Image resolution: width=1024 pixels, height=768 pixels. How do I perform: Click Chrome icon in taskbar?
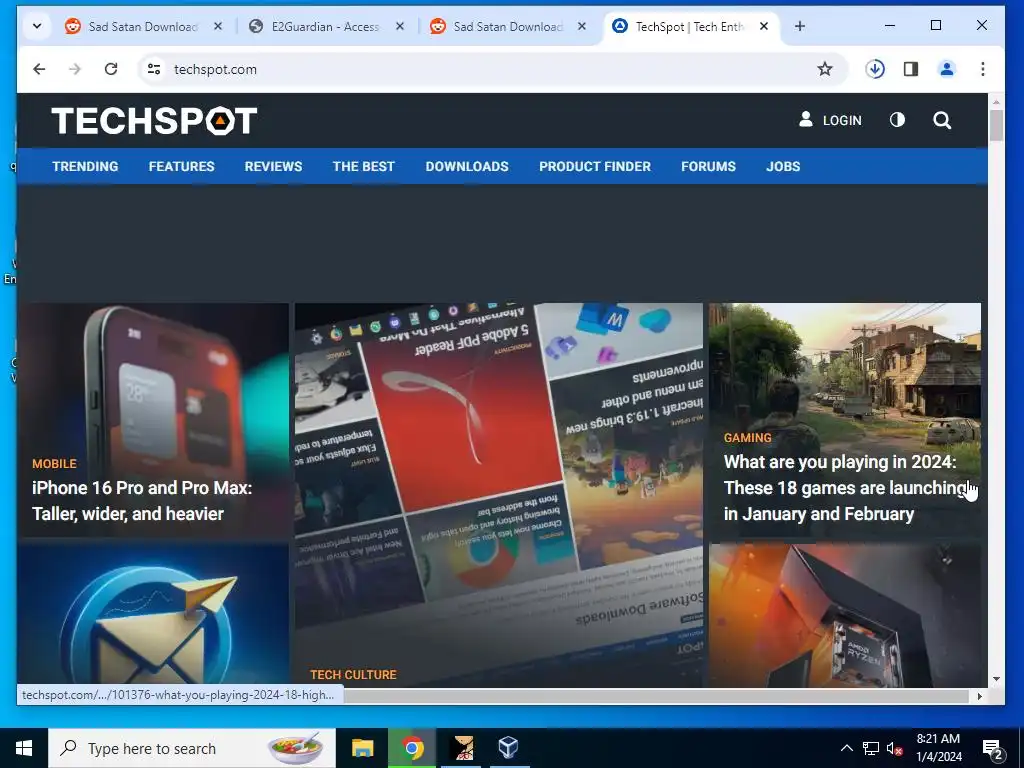tap(412, 748)
